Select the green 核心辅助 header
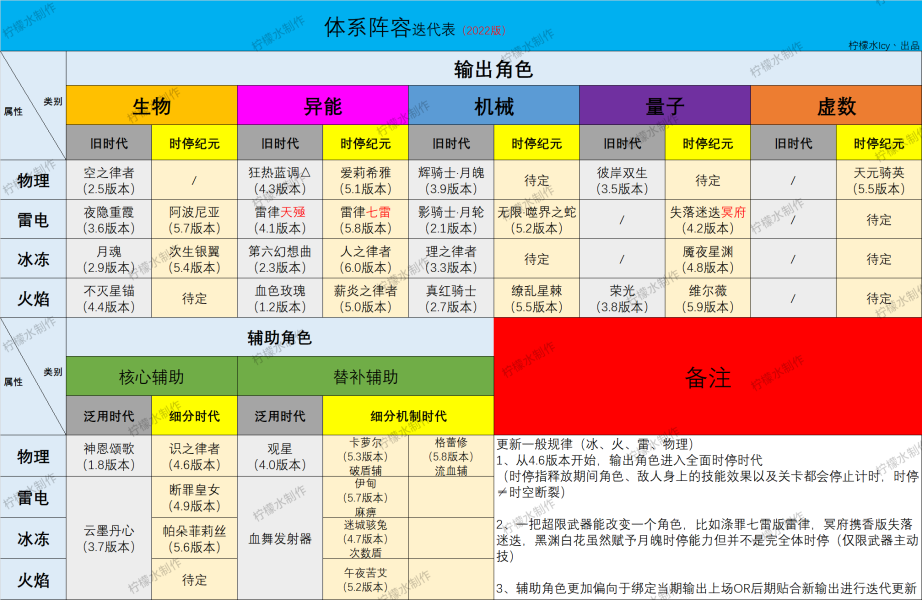Image resolution: width=922 pixels, height=600 pixels. coord(152,376)
